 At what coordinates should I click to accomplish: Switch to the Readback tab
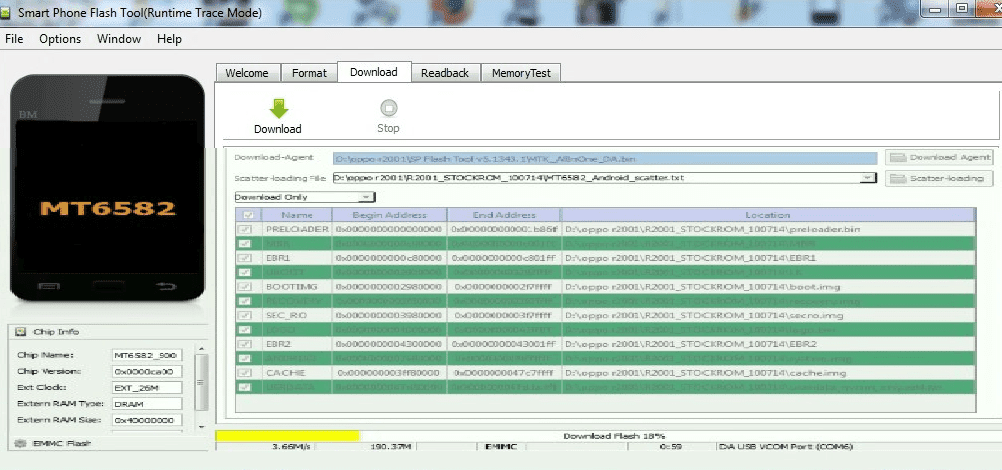445,73
